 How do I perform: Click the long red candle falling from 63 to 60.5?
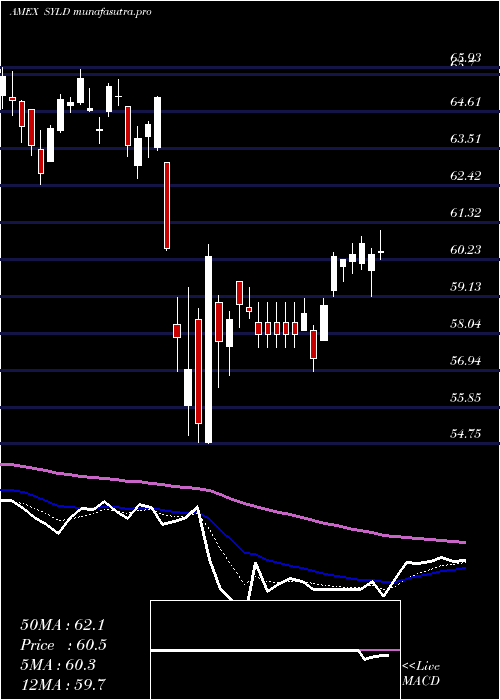coord(167,206)
